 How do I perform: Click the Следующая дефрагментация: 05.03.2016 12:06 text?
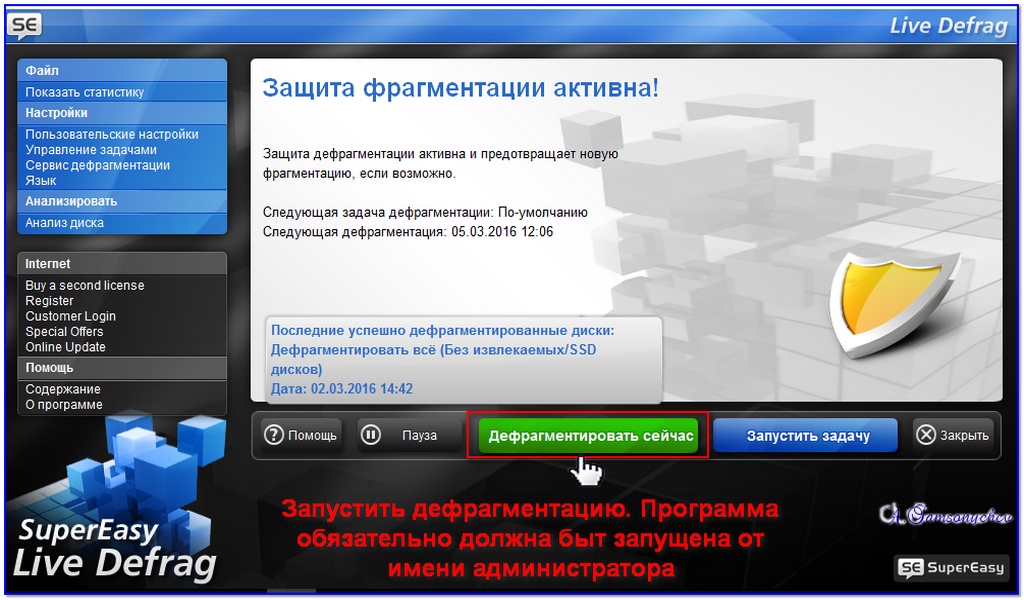click(408, 232)
